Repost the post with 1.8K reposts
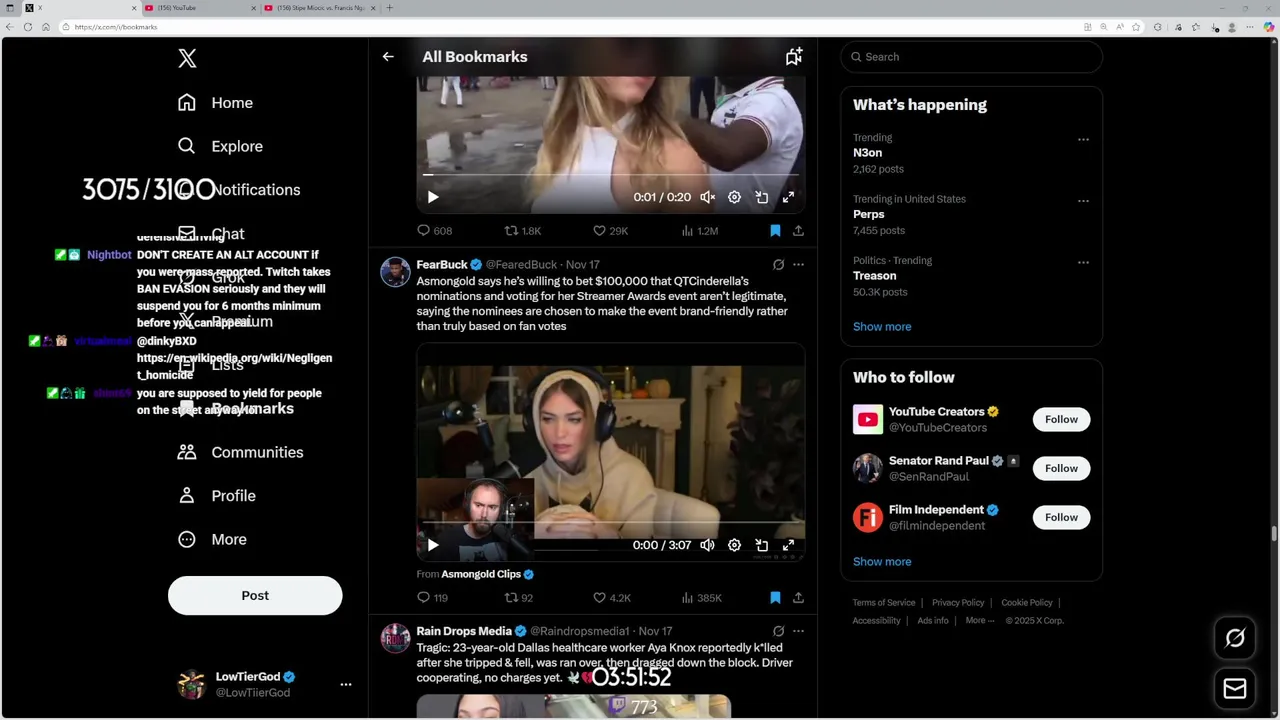Viewport: 1280px width, 720px height. [x=522, y=231]
